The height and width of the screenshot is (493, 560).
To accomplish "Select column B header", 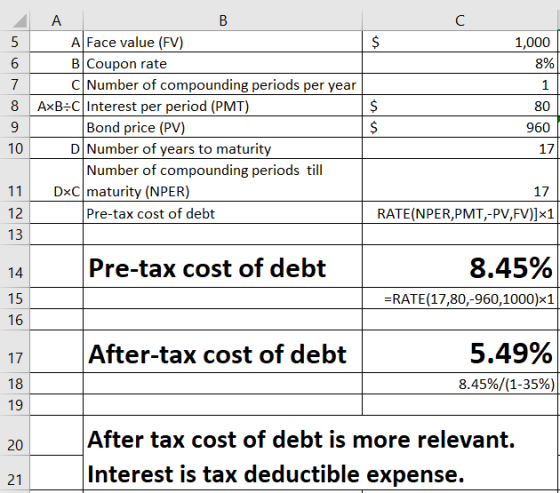I will tap(223, 20).
